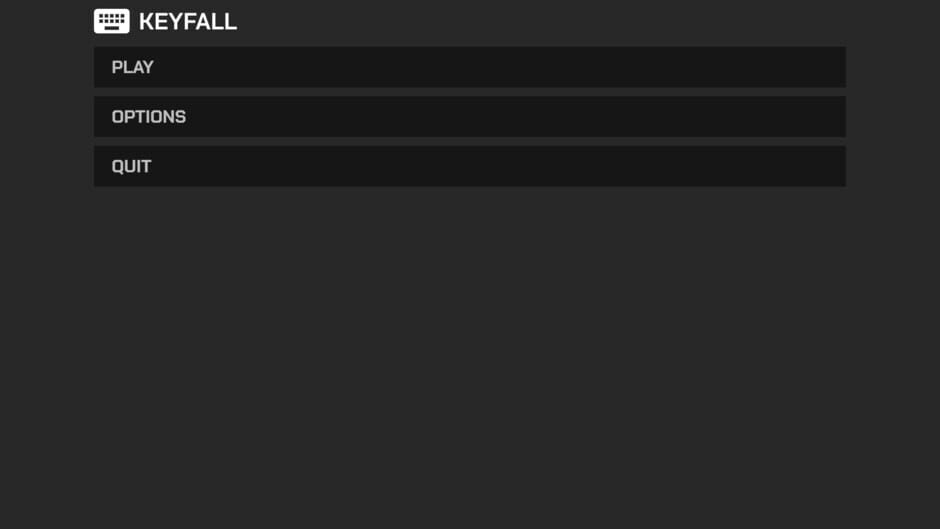
Task: Click the KEYFALL title text
Action: coord(188,22)
